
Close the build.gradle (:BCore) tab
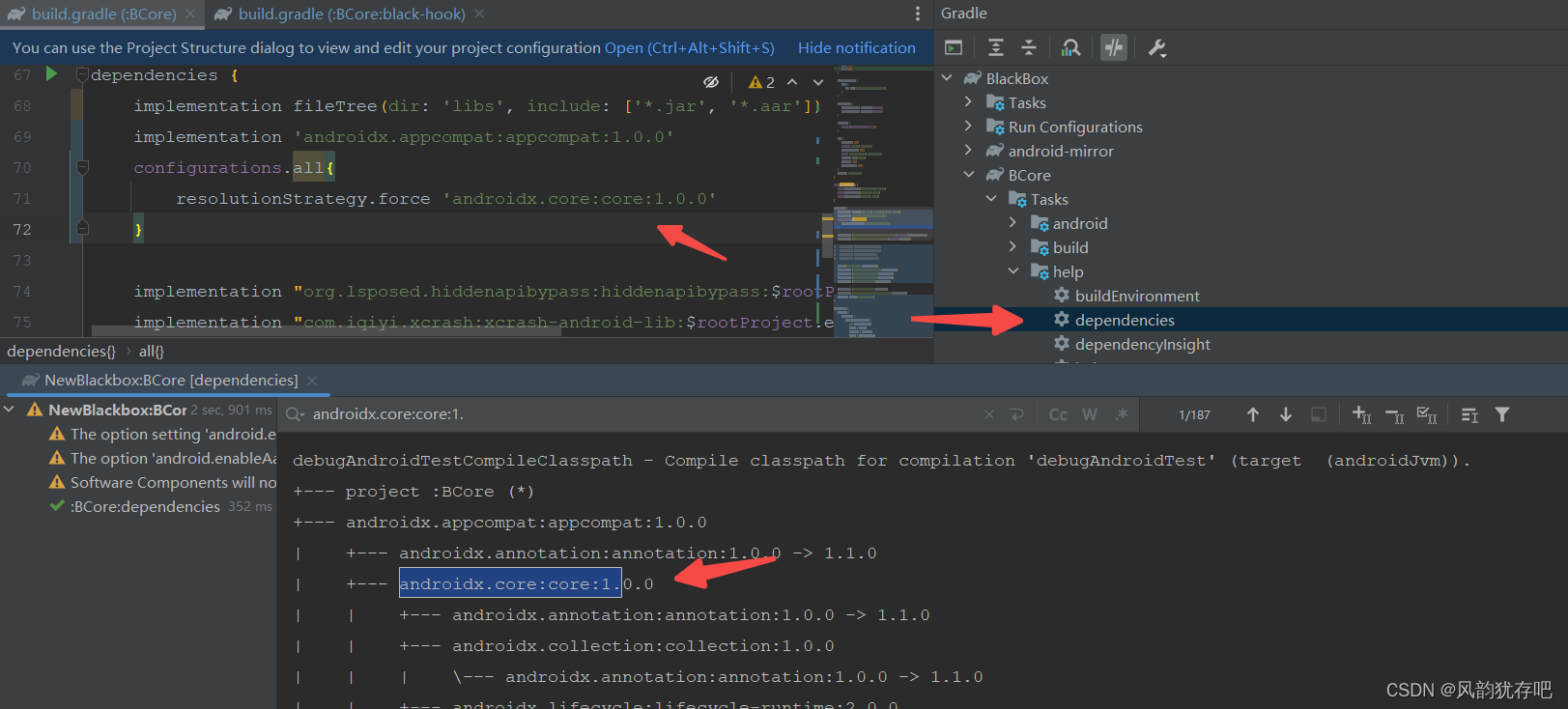tap(190, 14)
